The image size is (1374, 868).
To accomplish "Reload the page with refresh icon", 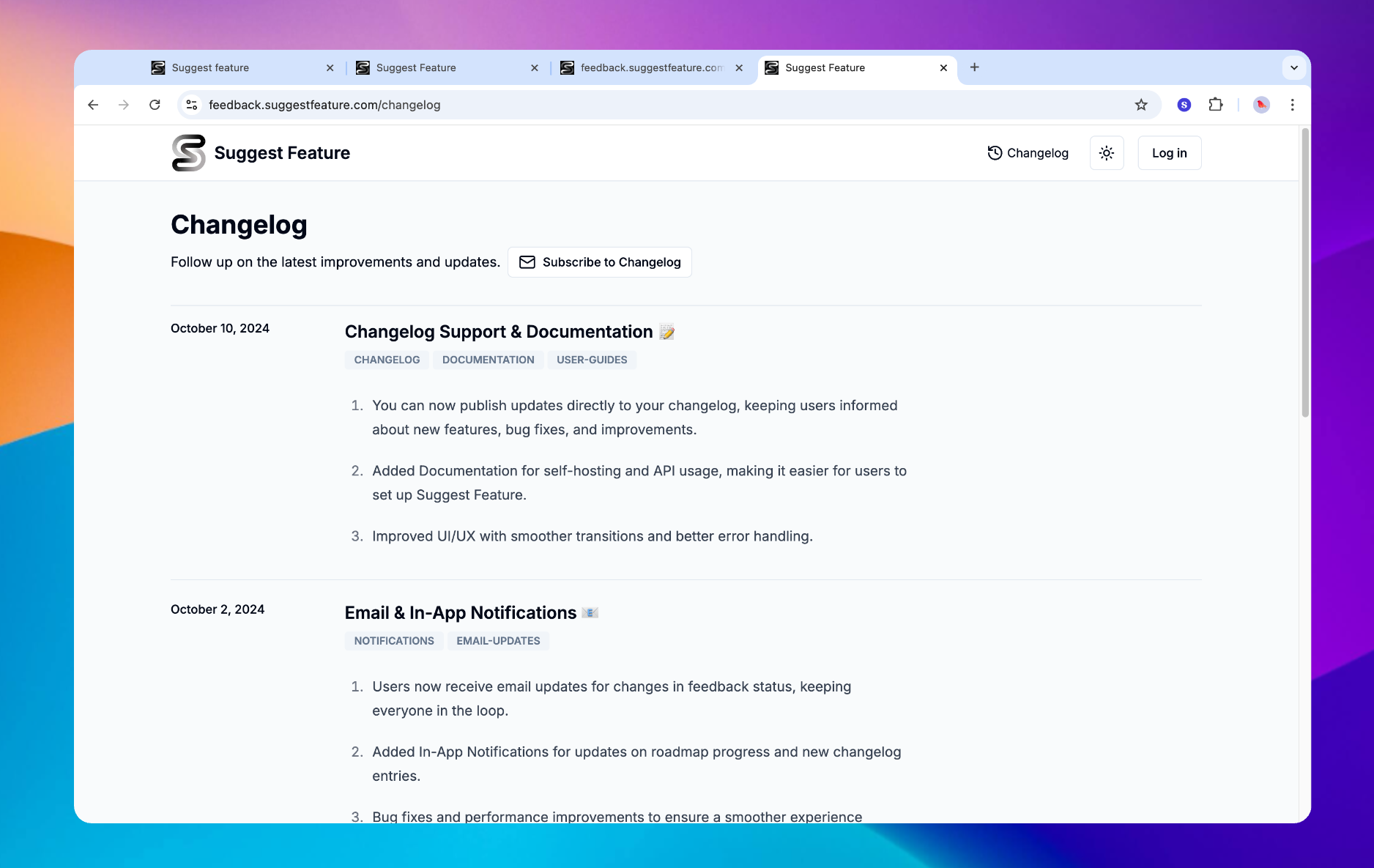I will pyautogui.click(x=155, y=105).
